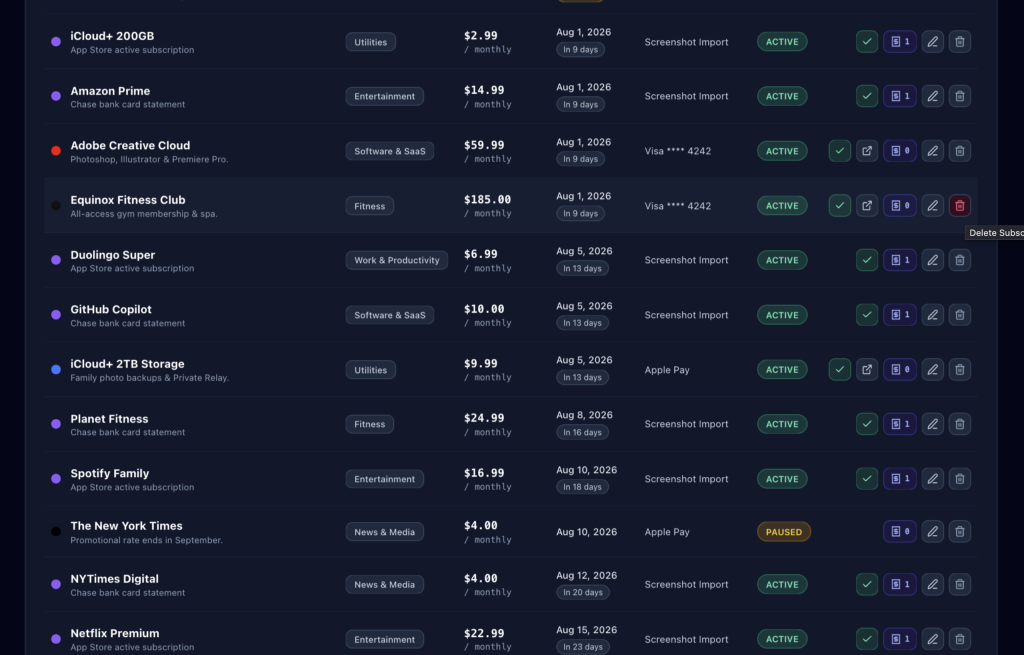Mark Amazon Prime as paid checkmark
1024x655 pixels.
click(x=867, y=96)
